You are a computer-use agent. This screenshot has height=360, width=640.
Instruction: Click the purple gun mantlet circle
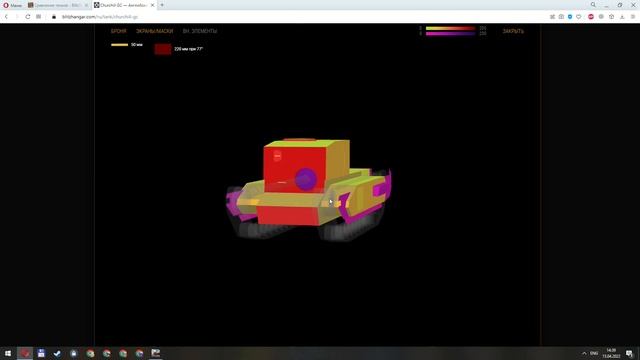point(306,179)
